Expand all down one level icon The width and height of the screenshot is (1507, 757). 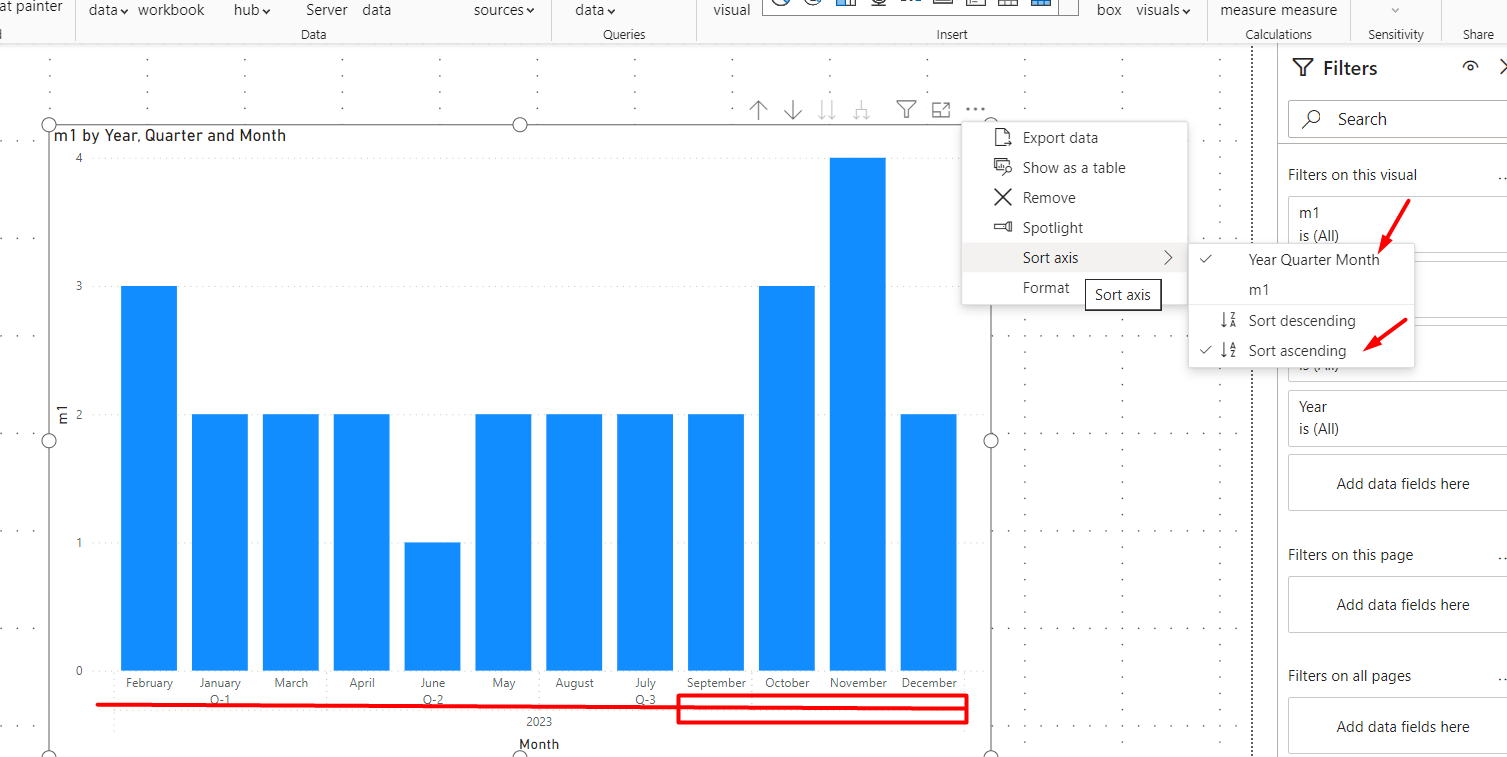[x=861, y=110]
